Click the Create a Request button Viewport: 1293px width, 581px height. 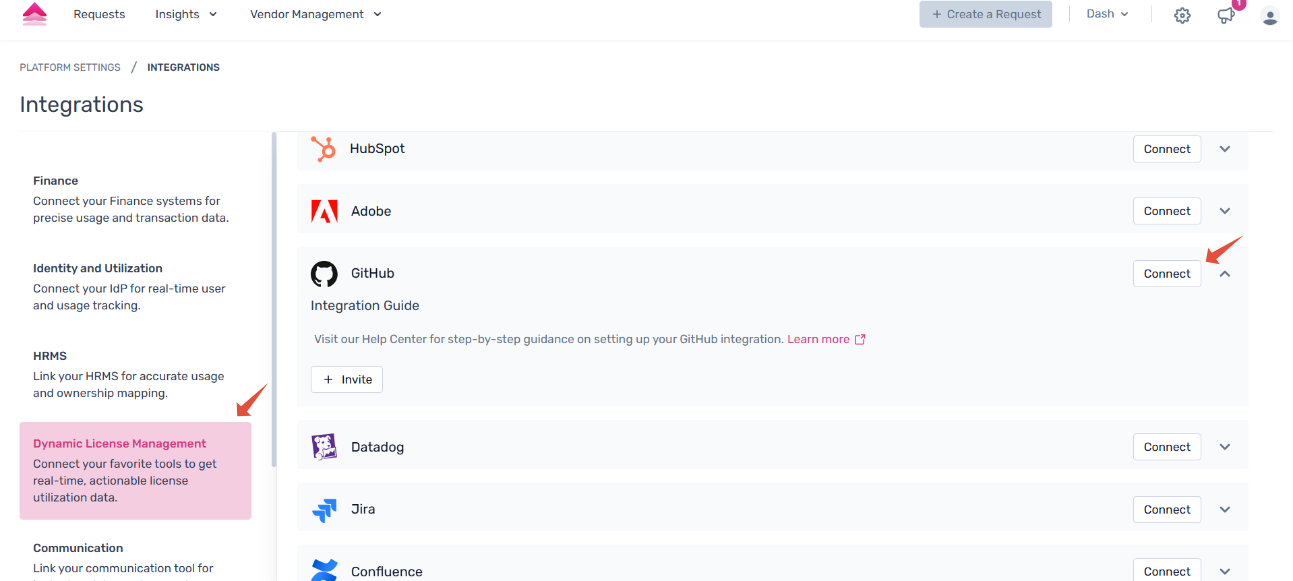tap(986, 14)
